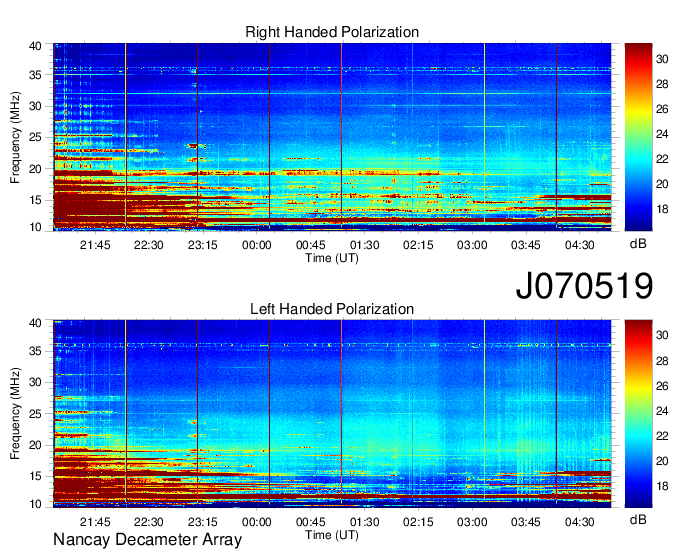Click the 00:45 tick under Right Handed plot
This screenshot has height=552, width=680.
pyautogui.click(x=311, y=245)
